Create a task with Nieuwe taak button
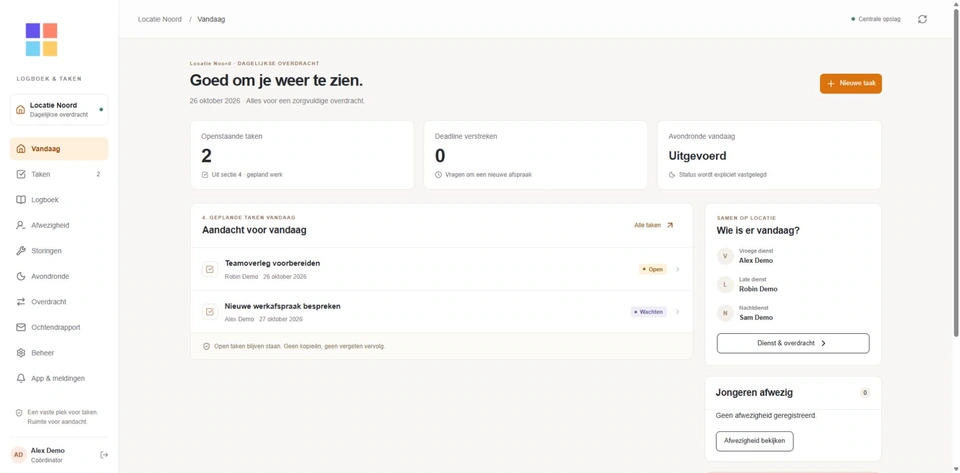 pyautogui.click(x=850, y=84)
